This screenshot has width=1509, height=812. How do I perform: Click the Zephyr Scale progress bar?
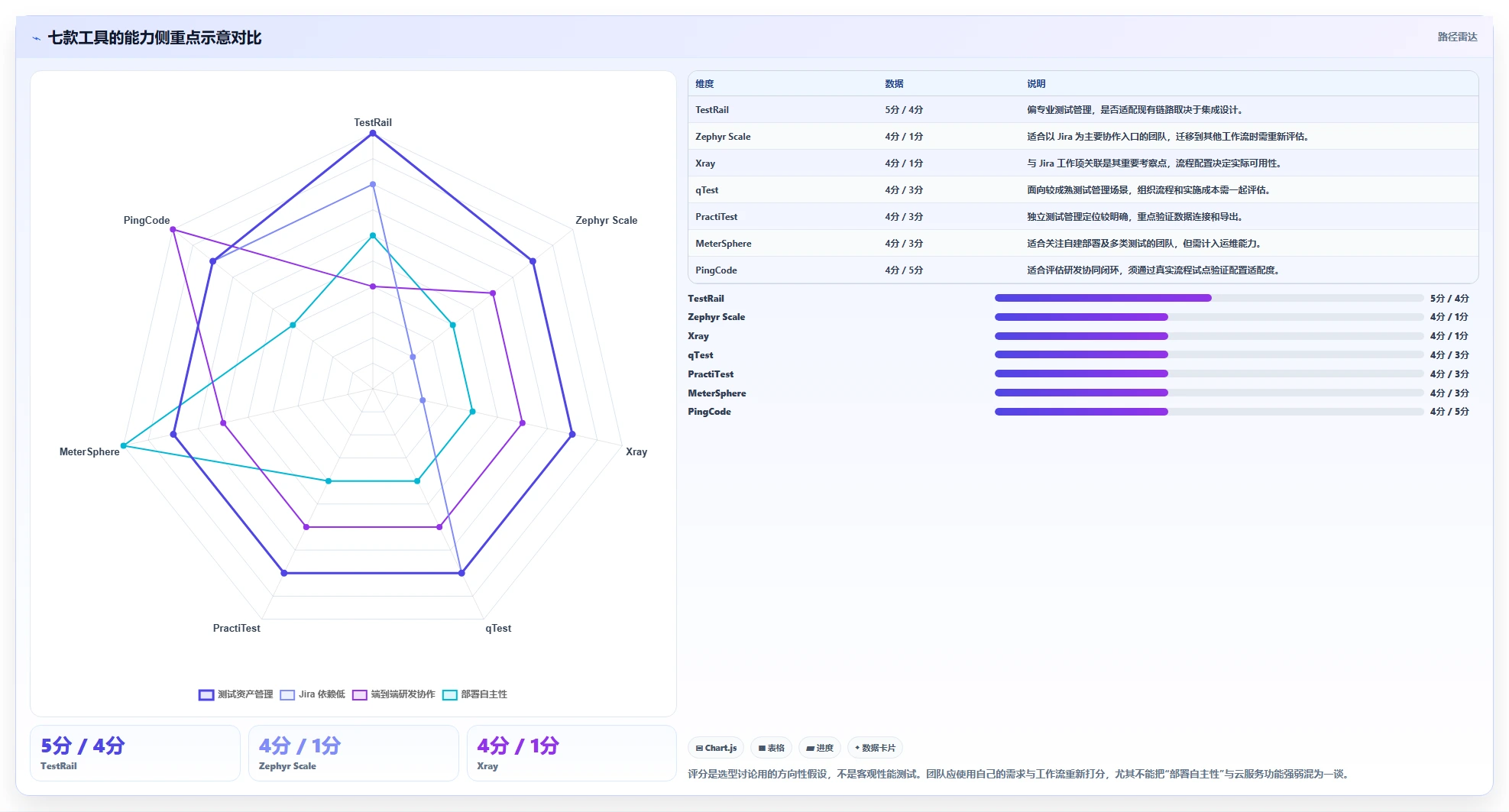click(x=1209, y=317)
